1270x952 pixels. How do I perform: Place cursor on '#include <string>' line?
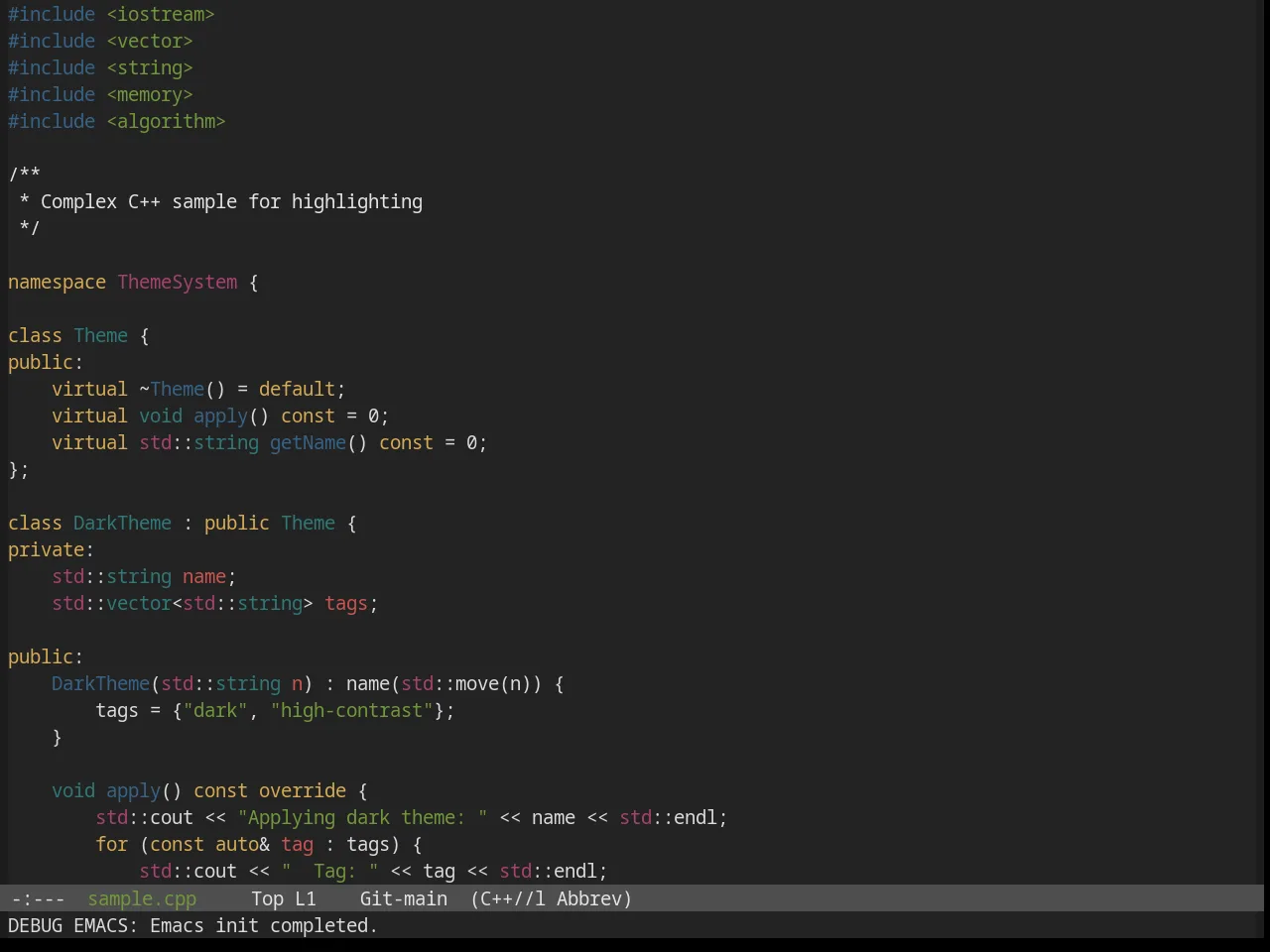100,67
